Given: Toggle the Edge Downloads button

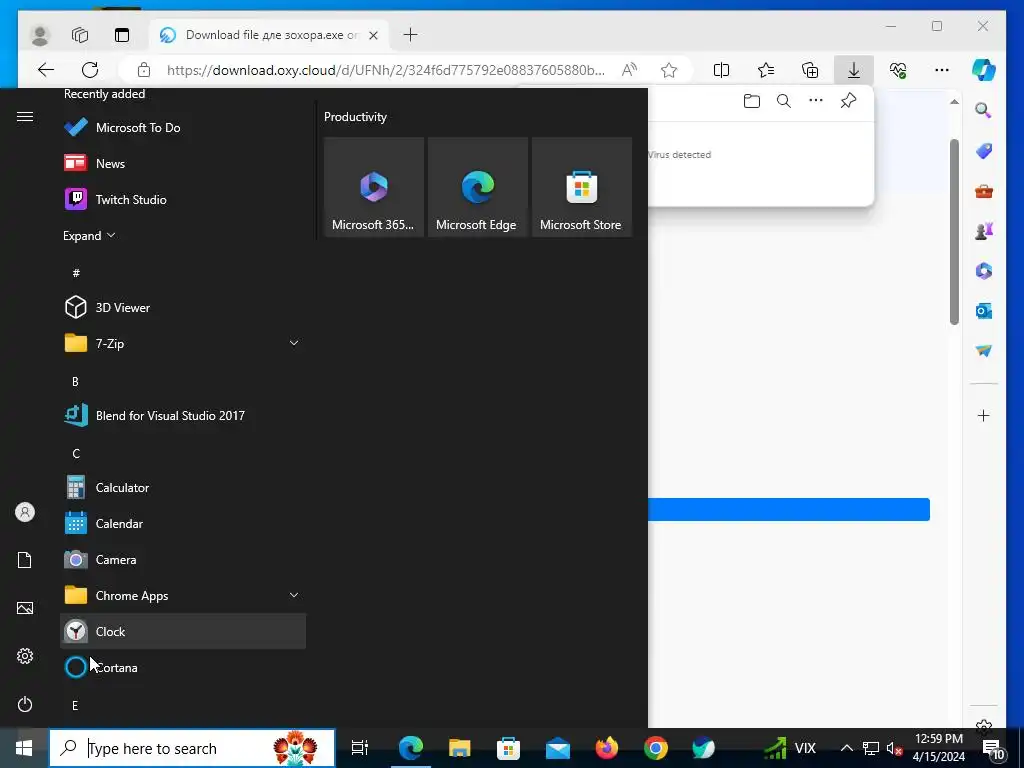Looking at the screenshot, I should (854, 70).
